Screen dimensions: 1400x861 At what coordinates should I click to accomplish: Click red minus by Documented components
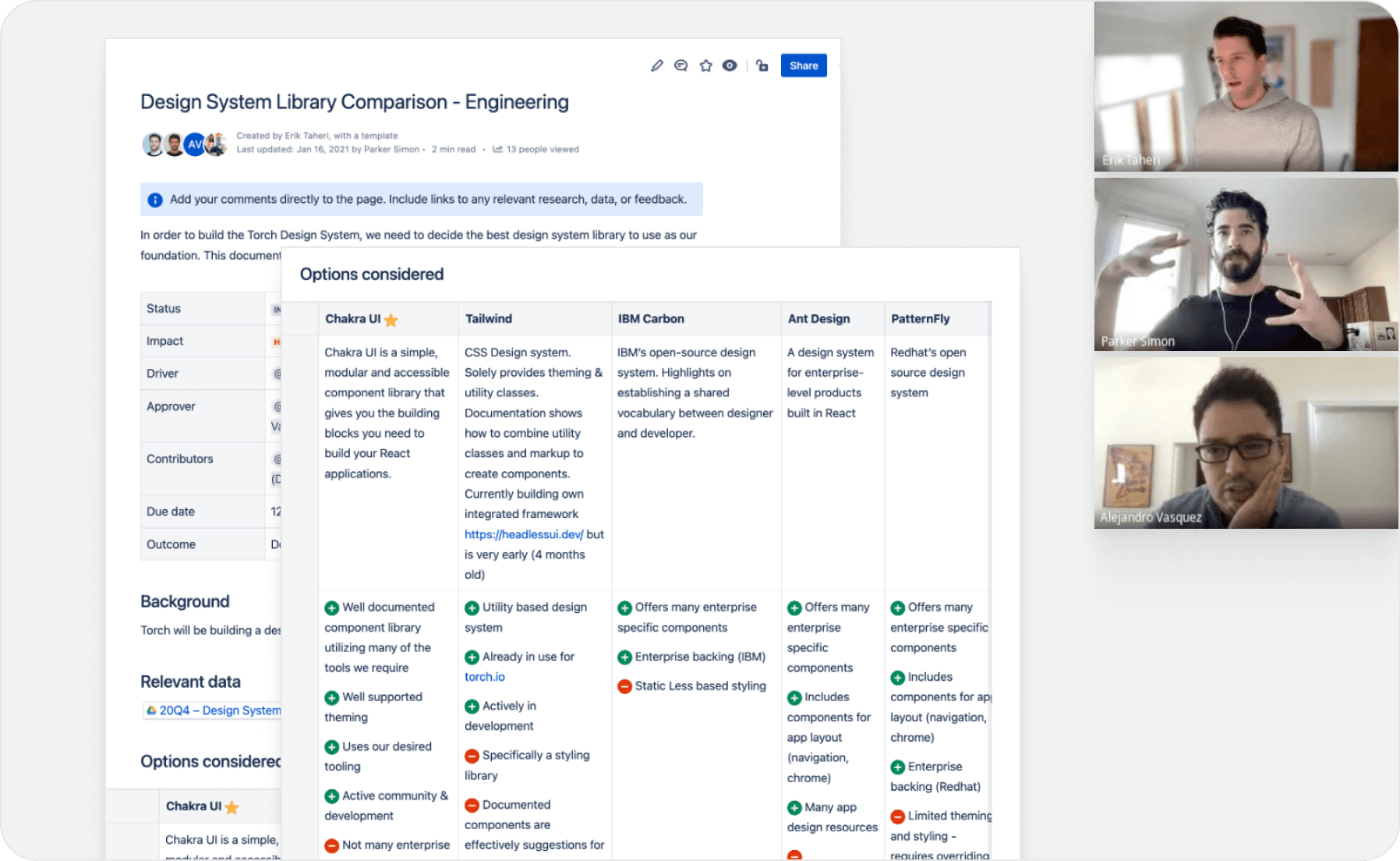click(x=472, y=805)
